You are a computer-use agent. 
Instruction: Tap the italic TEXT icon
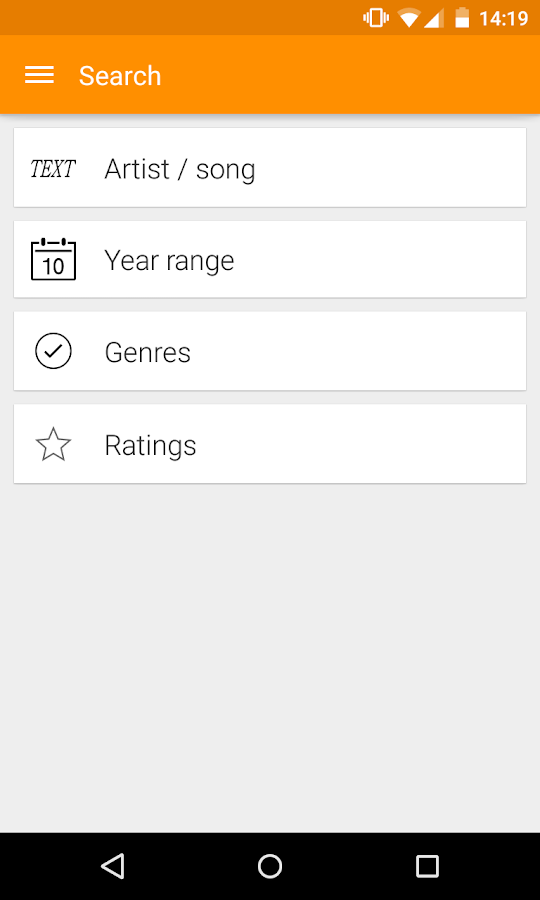point(53,169)
